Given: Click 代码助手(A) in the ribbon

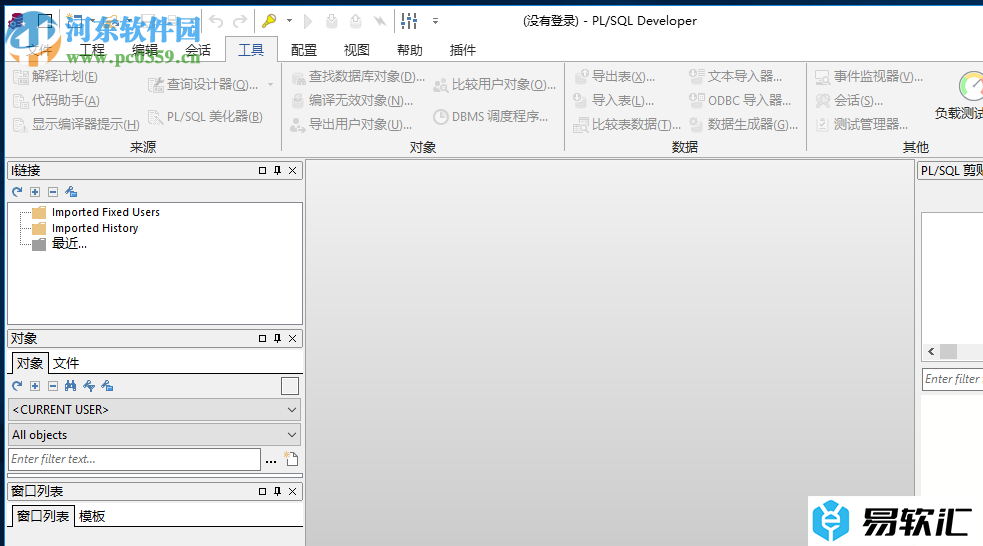Looking at the screenshot, I should tap(57, 100).
